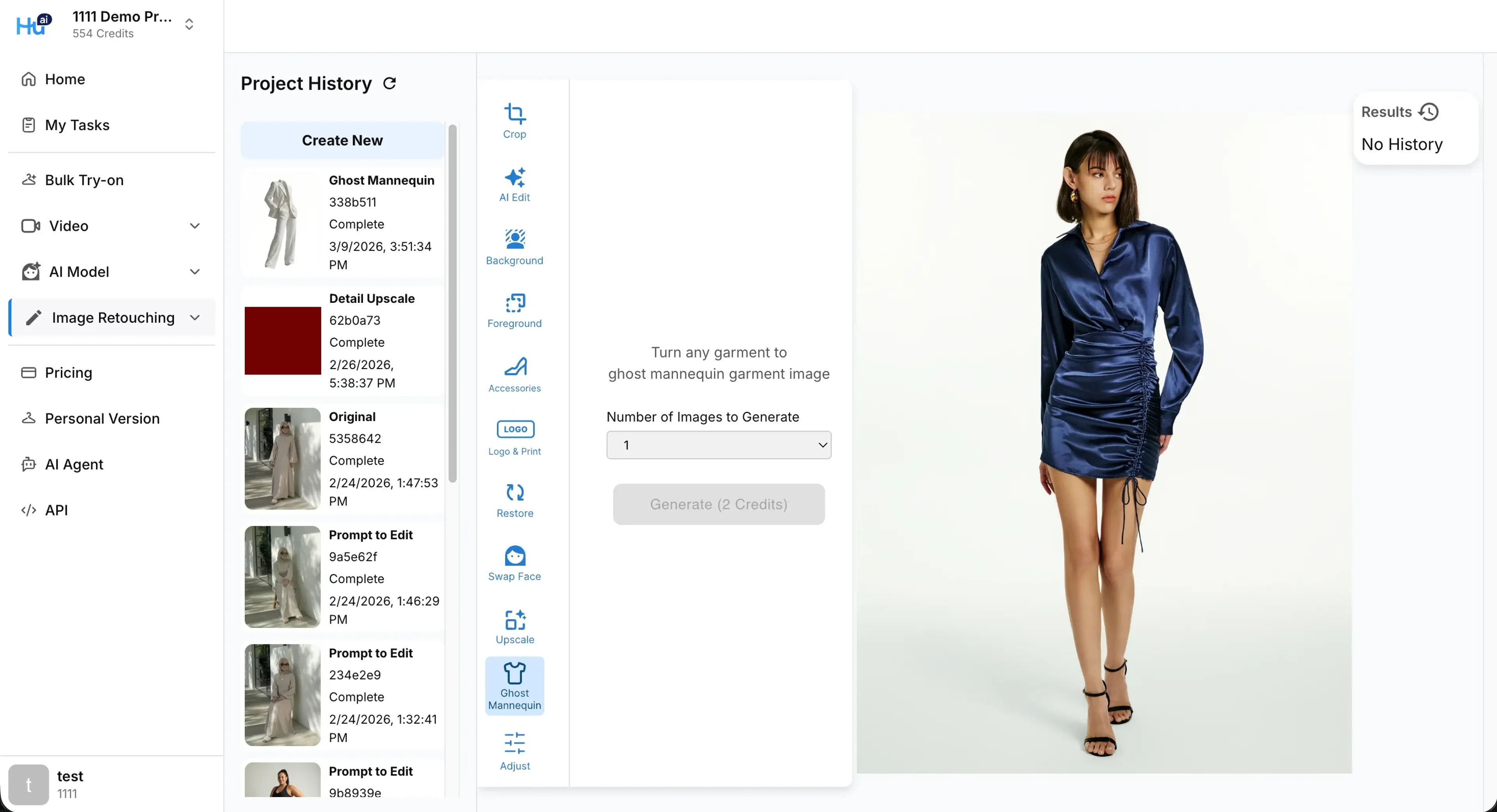Open the Logo & Print tool

point(514,438)
